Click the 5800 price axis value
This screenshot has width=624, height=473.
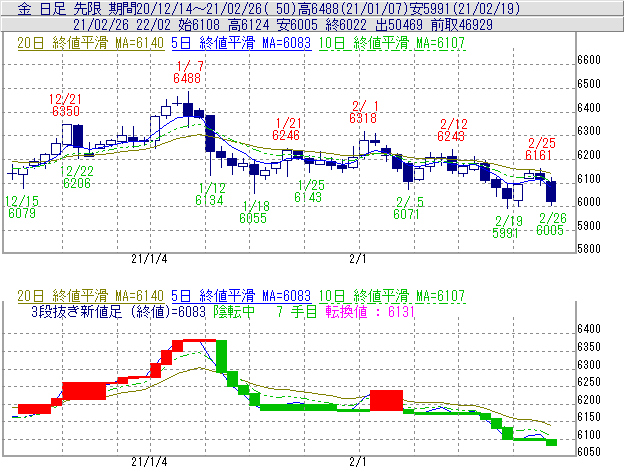(x=589, y=249)
